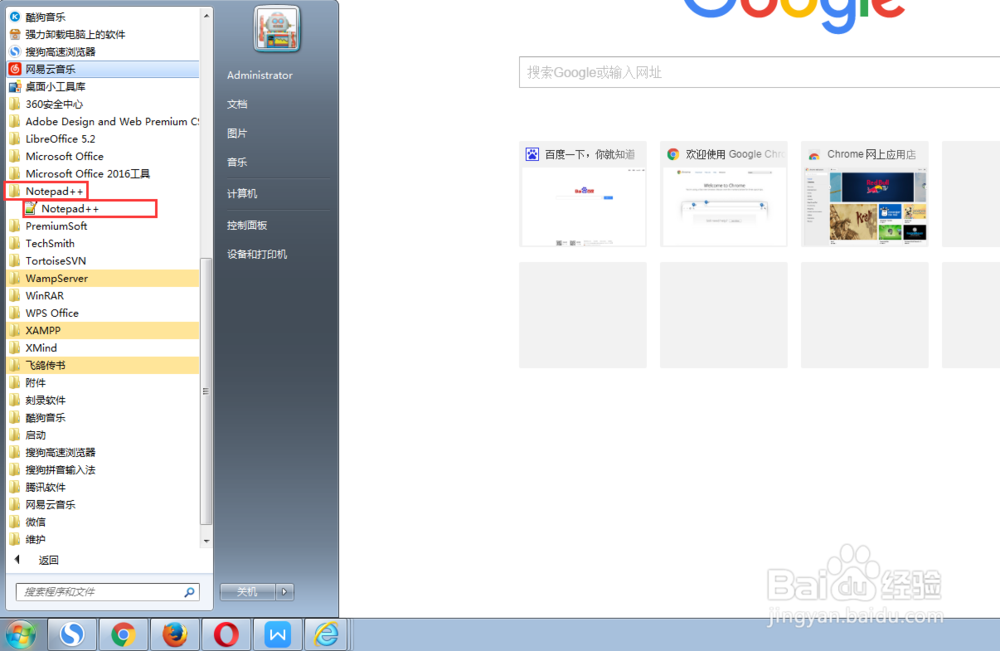Expand the 微信 folder
This screenshot has height=651, width=1000.
point(102,522)
